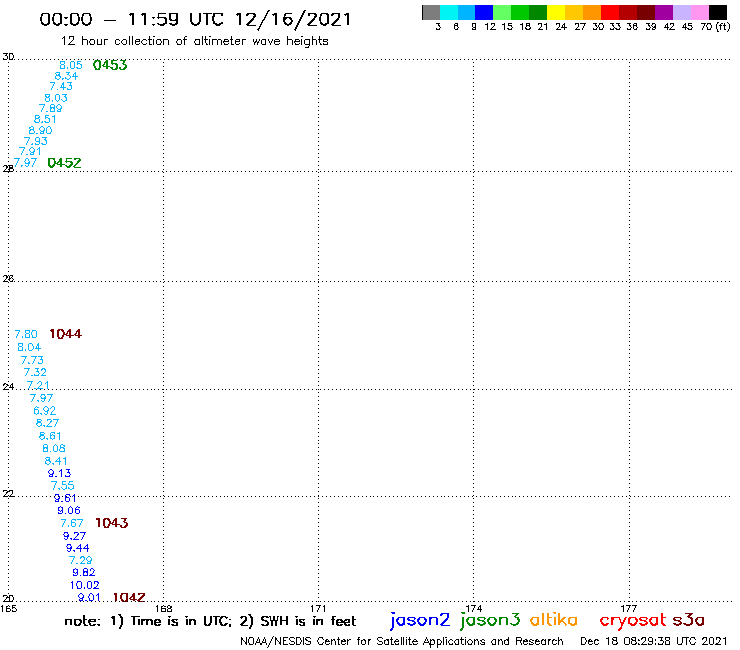This screenshot has height=650, width=740.
Task: Click the timestamp Dec 18 08:29:38 UTC 2021
Action: [654, 641]
